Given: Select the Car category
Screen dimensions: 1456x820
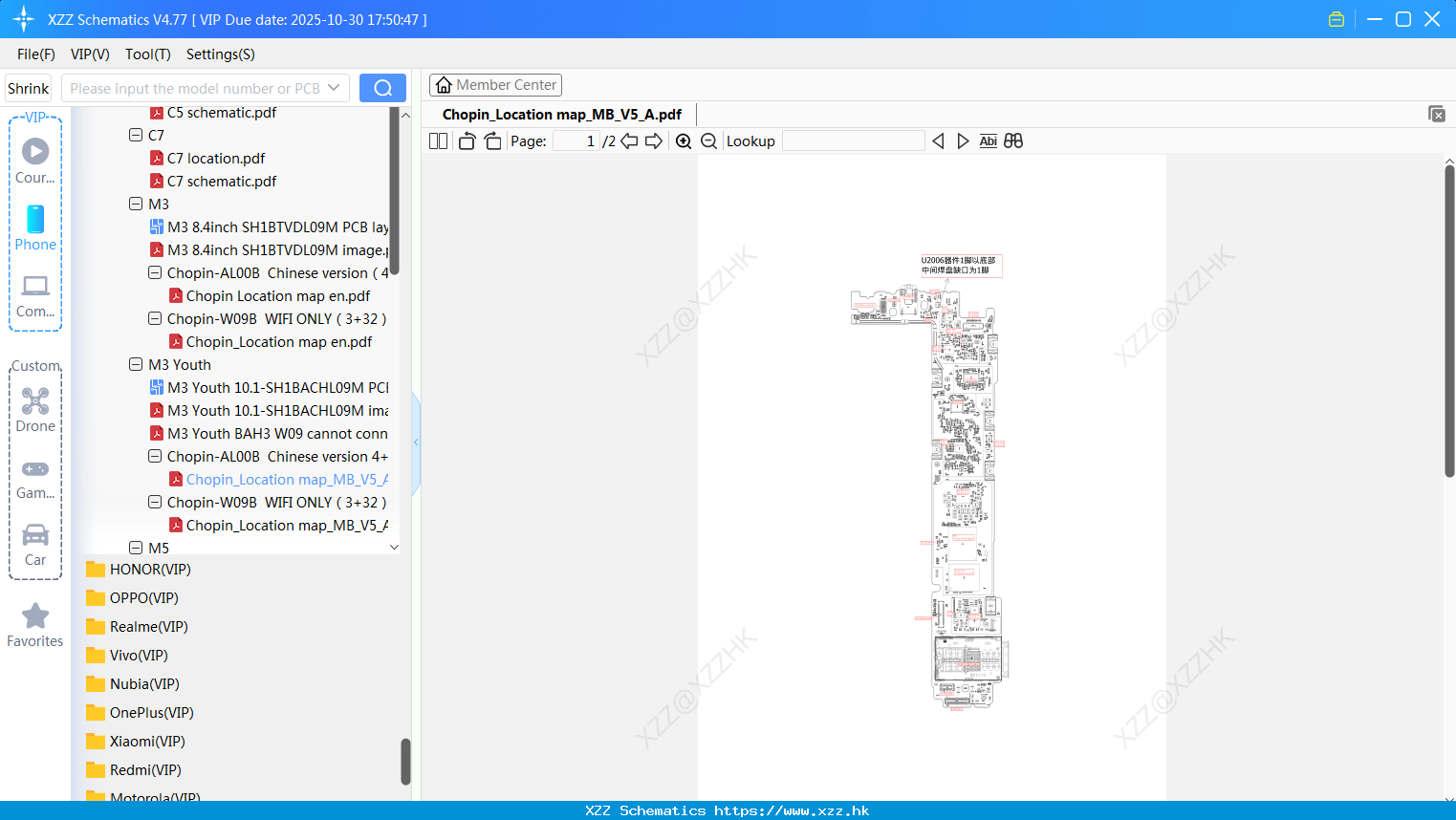Looking at the screenshot, I should (x=35, y=544).
